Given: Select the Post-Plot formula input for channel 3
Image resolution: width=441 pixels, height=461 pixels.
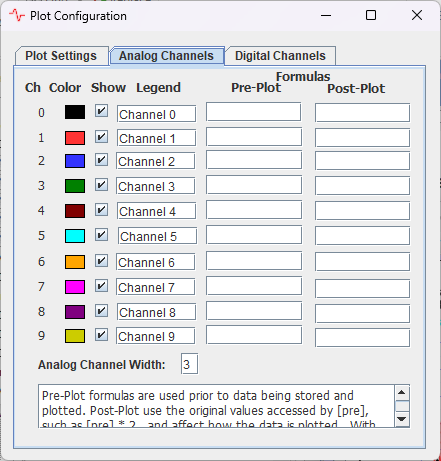Looking at the screenshot, I should click(x=362, y=186).
